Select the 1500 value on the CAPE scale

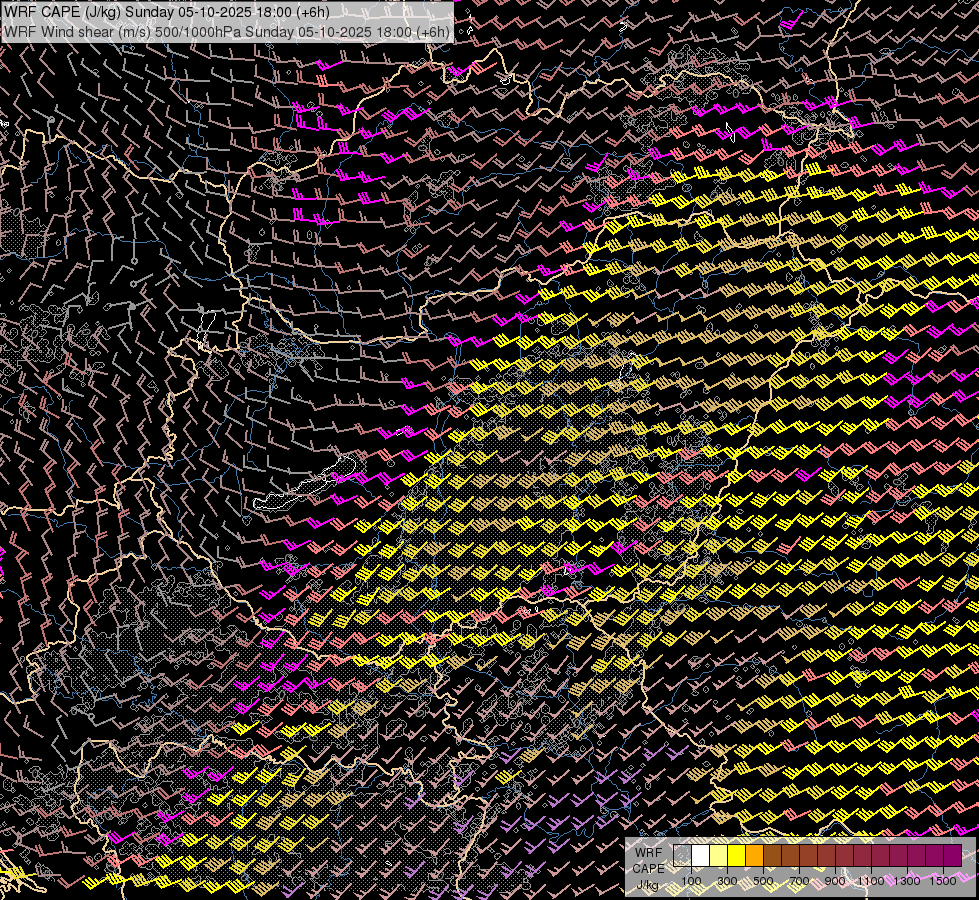tap(943, 881)
